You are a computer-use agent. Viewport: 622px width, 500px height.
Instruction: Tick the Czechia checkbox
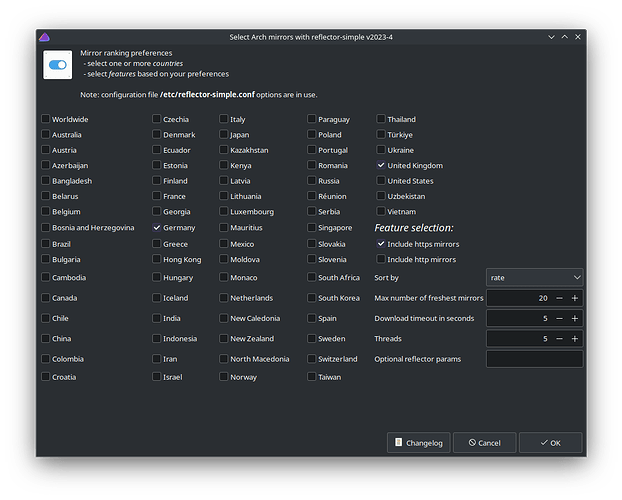[157, 119]
